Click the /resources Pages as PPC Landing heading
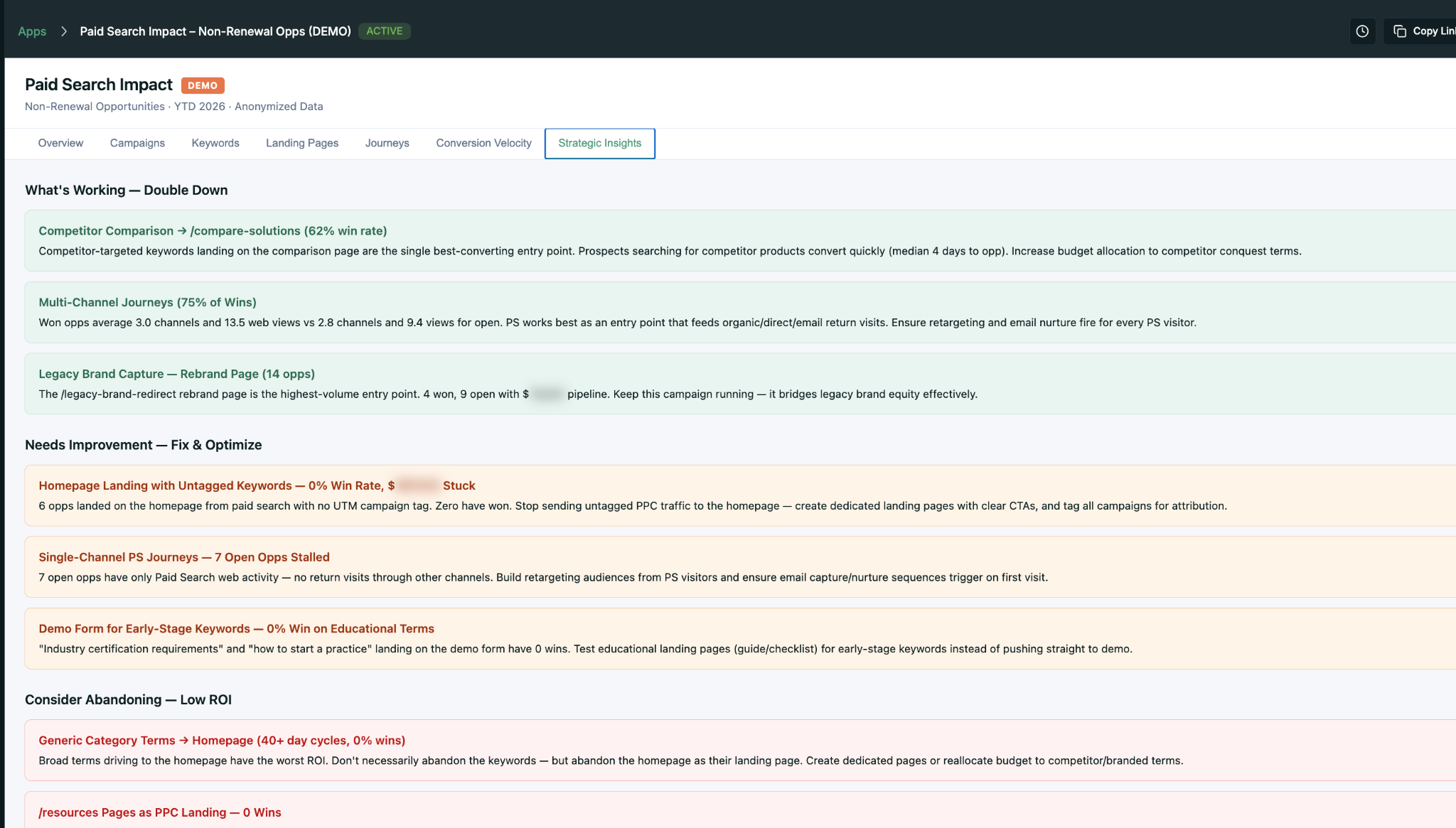Screen dimensions: 1456x828 click(x=160, y=812)
